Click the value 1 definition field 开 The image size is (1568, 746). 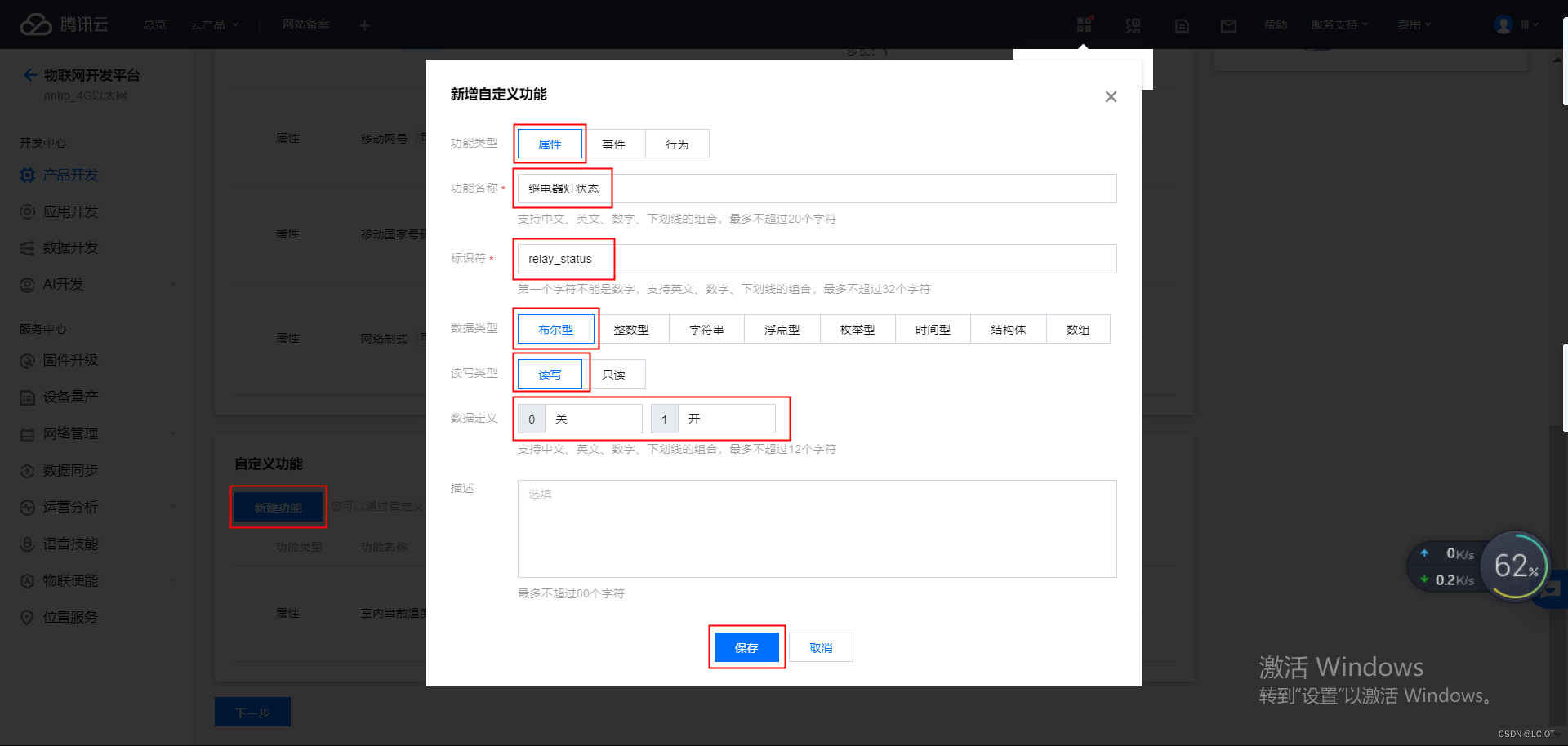pyautogui.click(x=726, y=419)
